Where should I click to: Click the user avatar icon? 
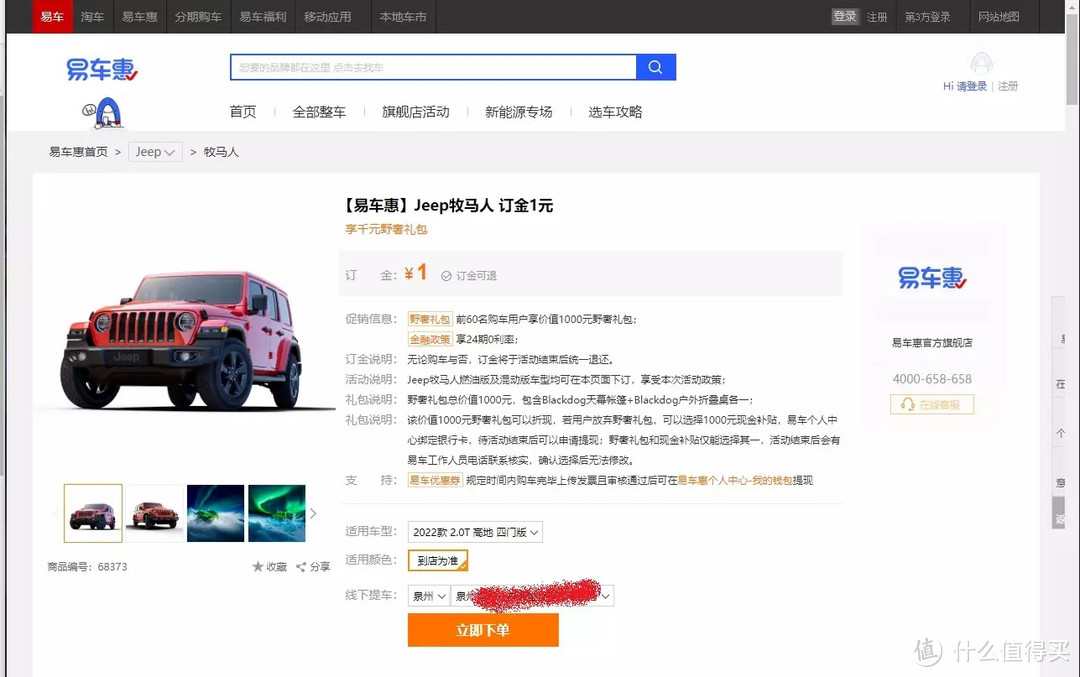pyautogui.click(x=982, y=63)
